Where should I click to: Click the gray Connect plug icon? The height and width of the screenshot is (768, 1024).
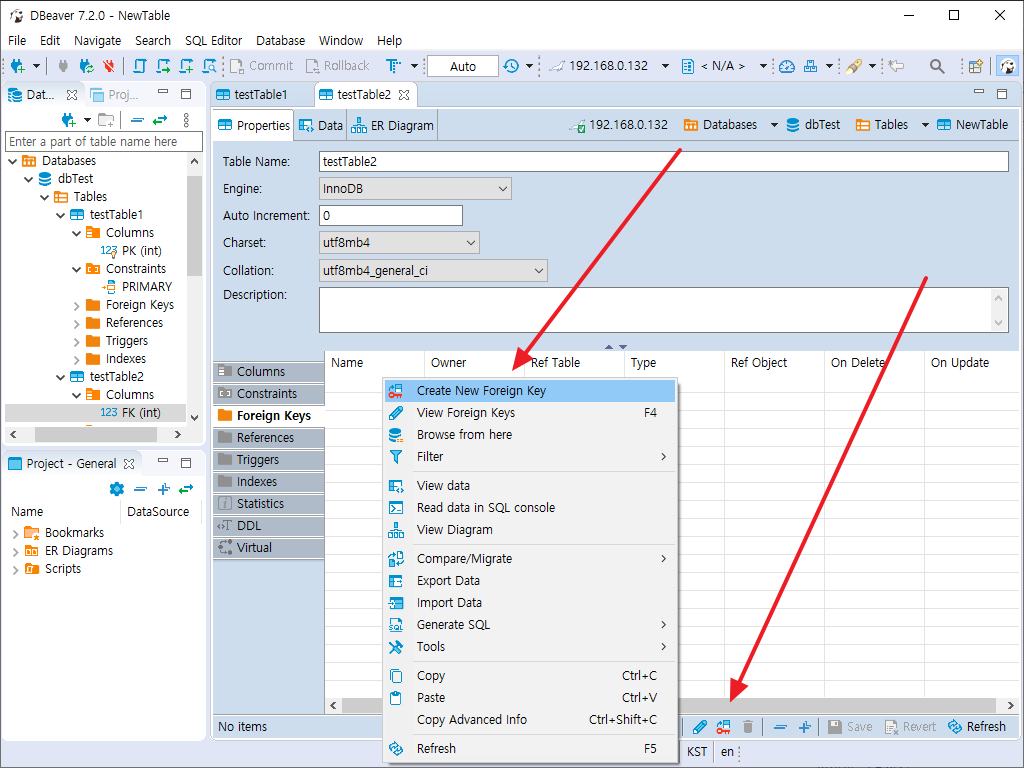point(63,66)
